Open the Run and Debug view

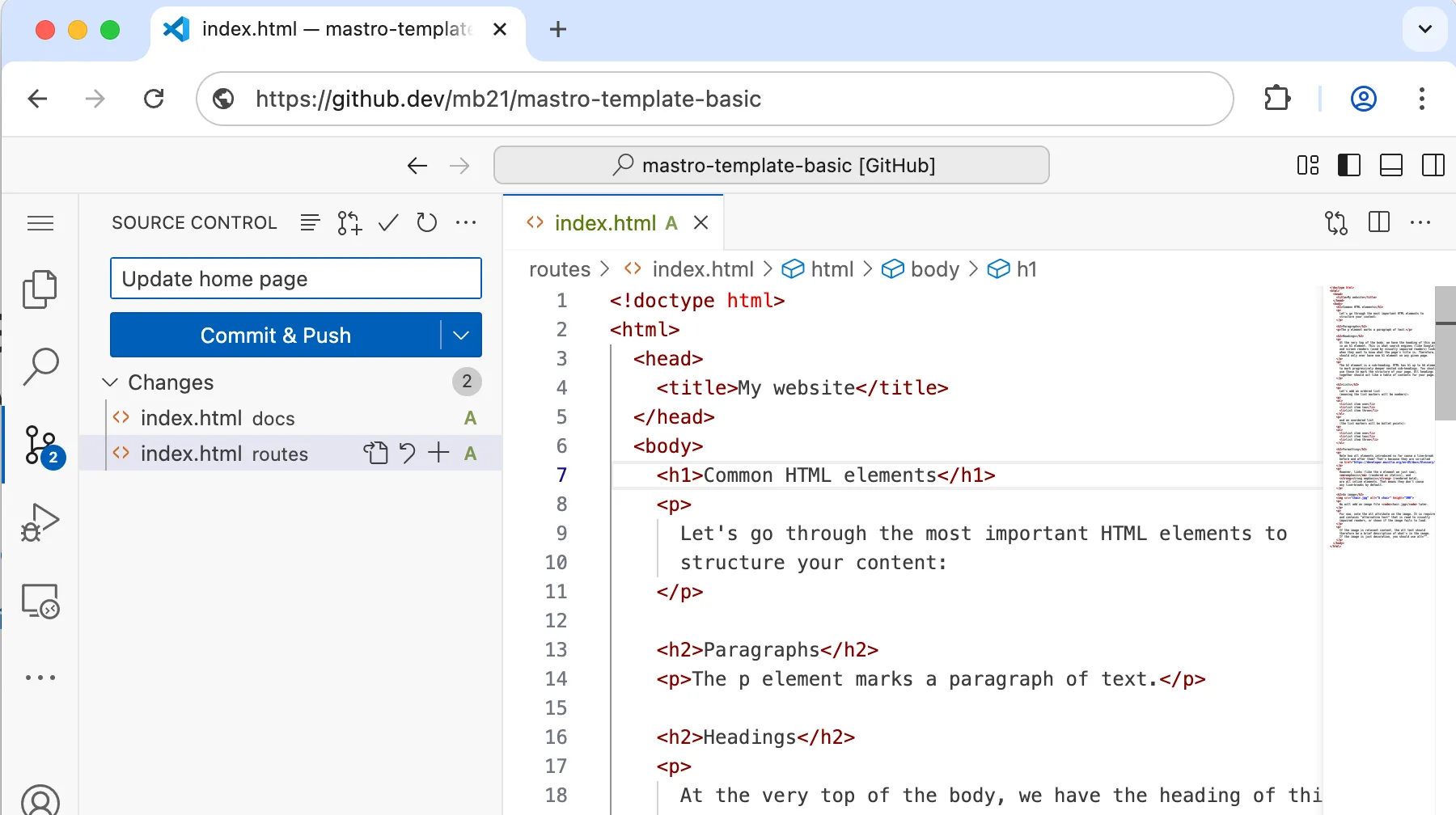pyautogui.click(x=40, y=522)
